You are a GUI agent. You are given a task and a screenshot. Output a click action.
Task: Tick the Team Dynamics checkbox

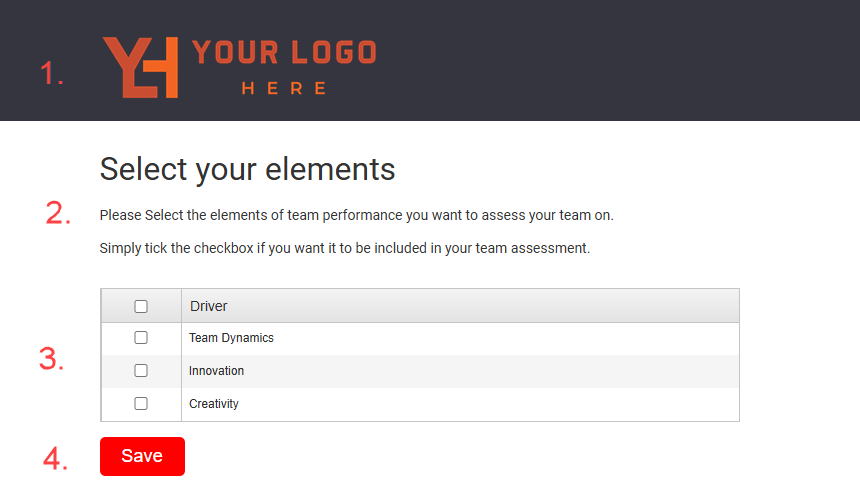tap(141, 338)
